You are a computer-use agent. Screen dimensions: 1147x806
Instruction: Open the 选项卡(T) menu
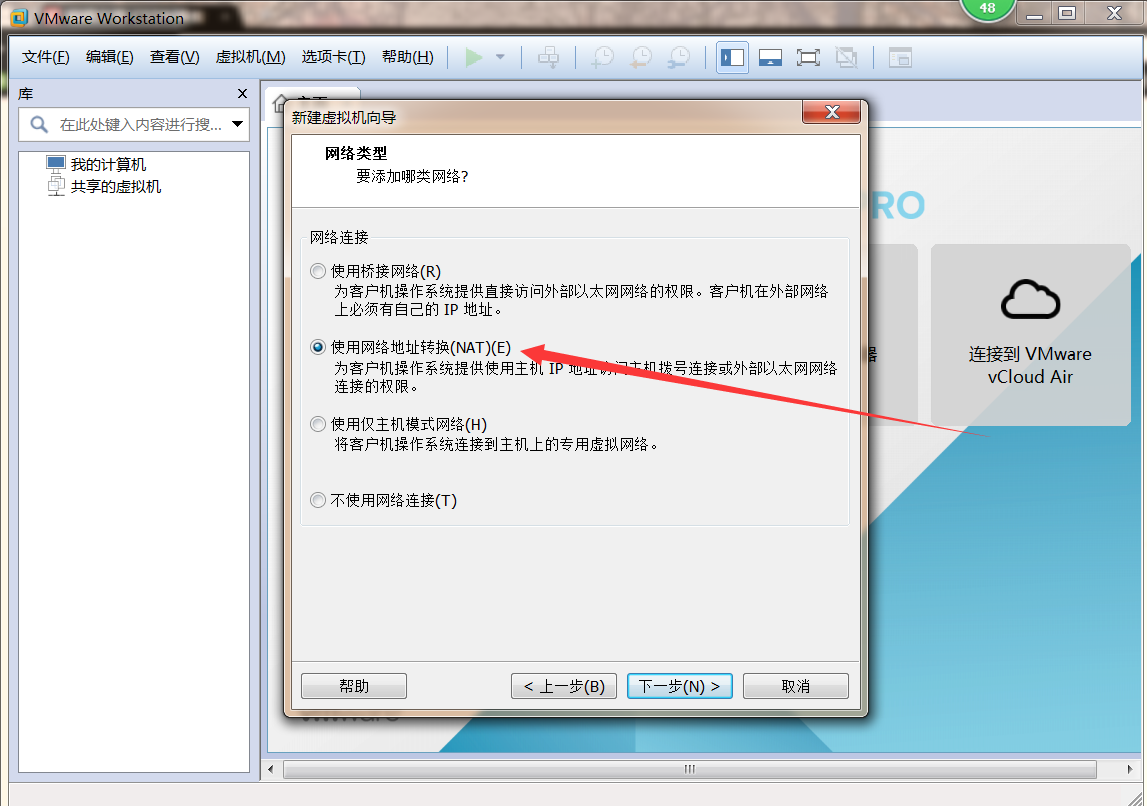coord(334,57)
